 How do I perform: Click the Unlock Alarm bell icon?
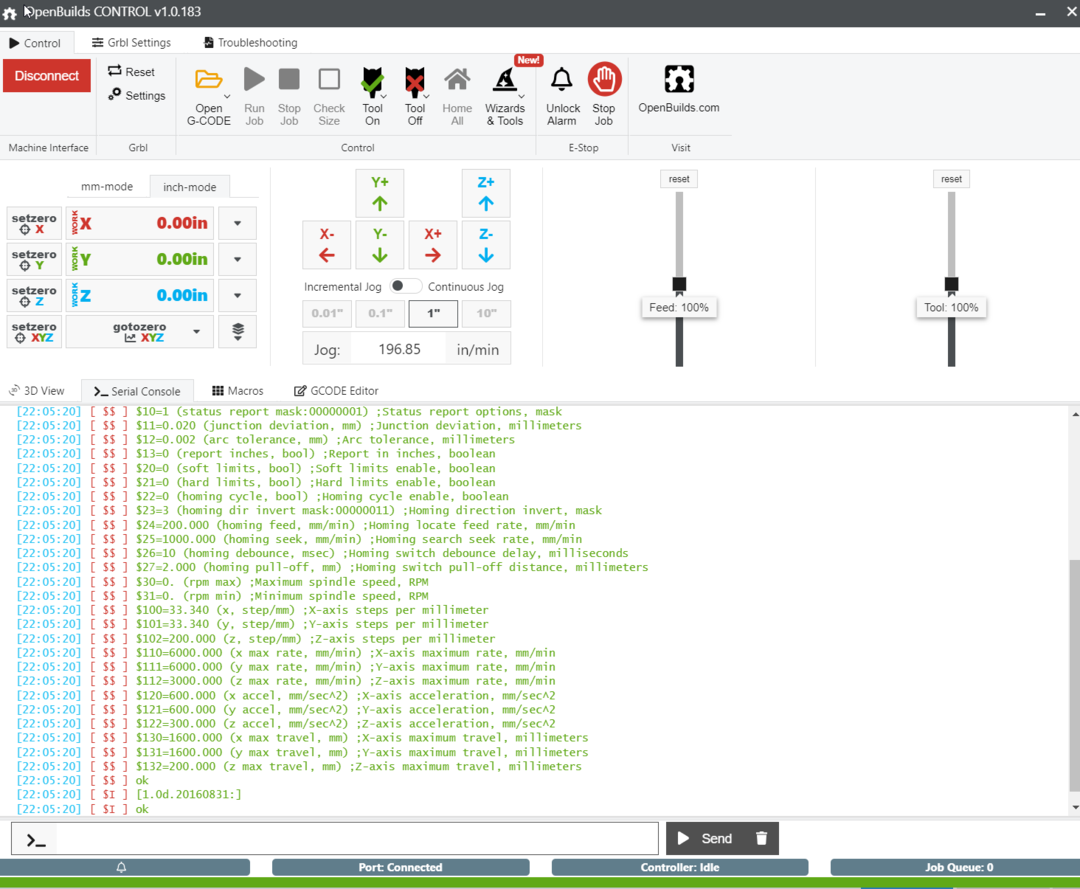562,80
